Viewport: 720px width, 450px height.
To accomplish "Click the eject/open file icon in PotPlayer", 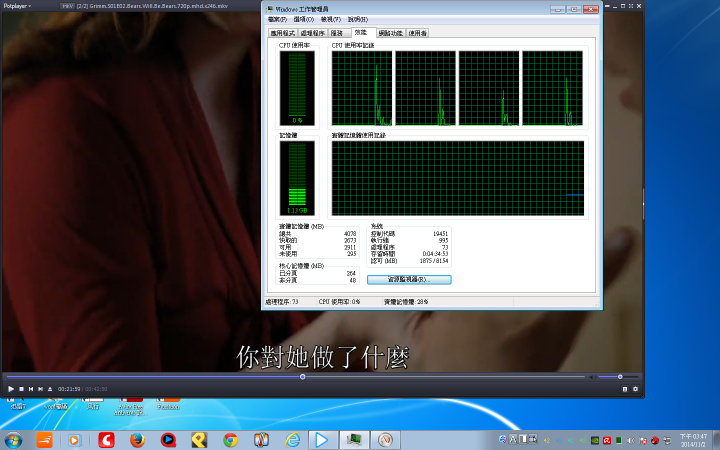I will tap(50, 389).
